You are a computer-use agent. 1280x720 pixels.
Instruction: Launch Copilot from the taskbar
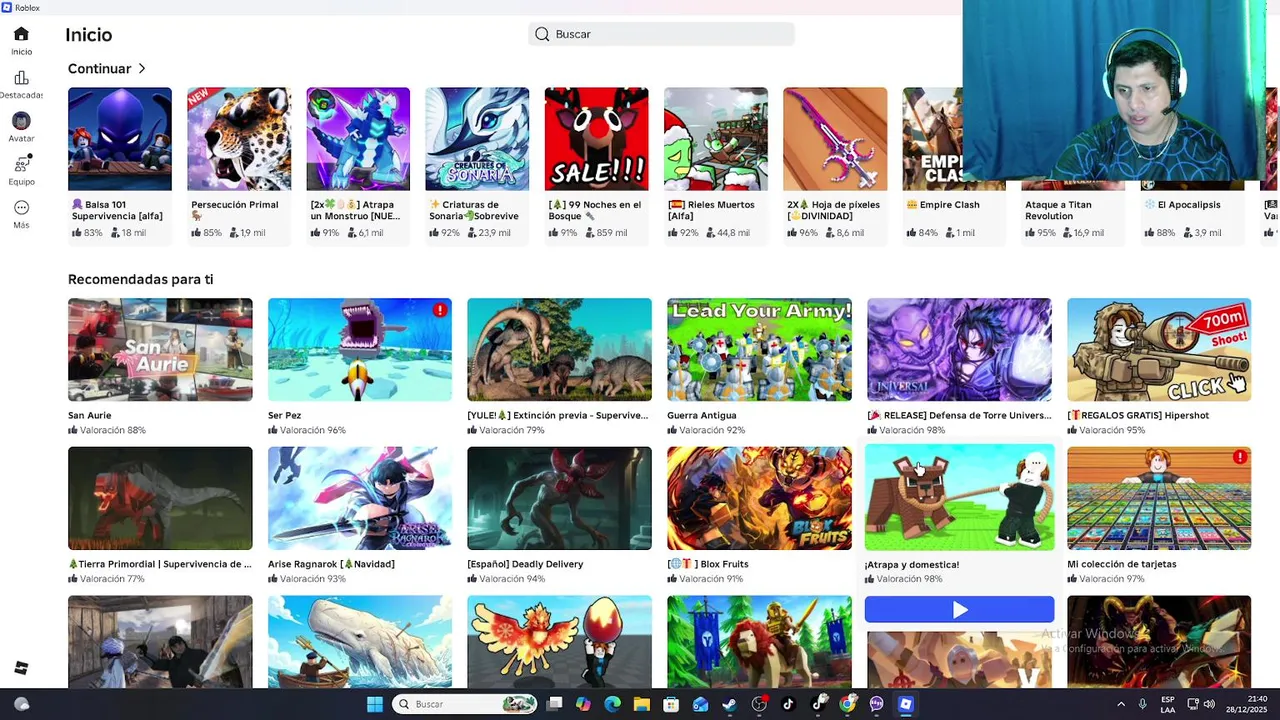click(584, 704)
